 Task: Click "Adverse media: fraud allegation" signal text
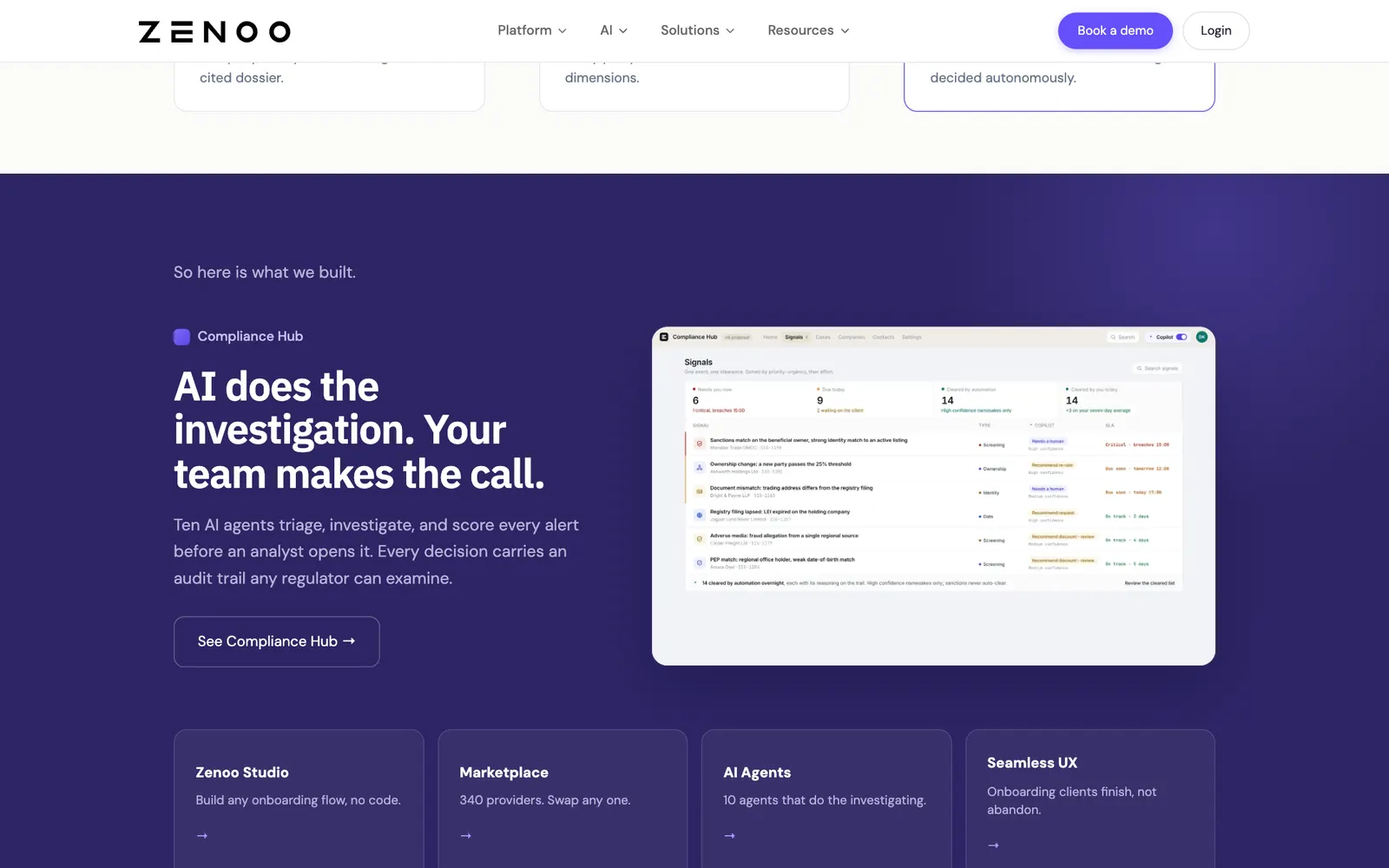(x=784, y=536)
